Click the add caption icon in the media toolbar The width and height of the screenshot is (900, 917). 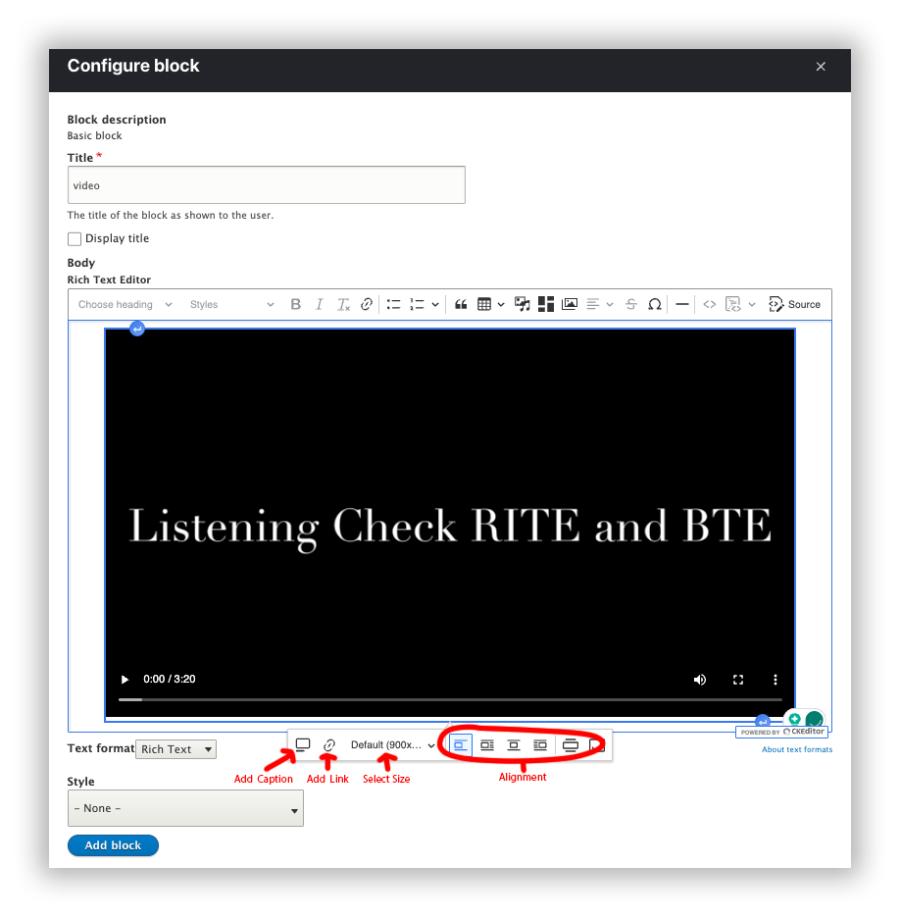click(x=303, y=745)
